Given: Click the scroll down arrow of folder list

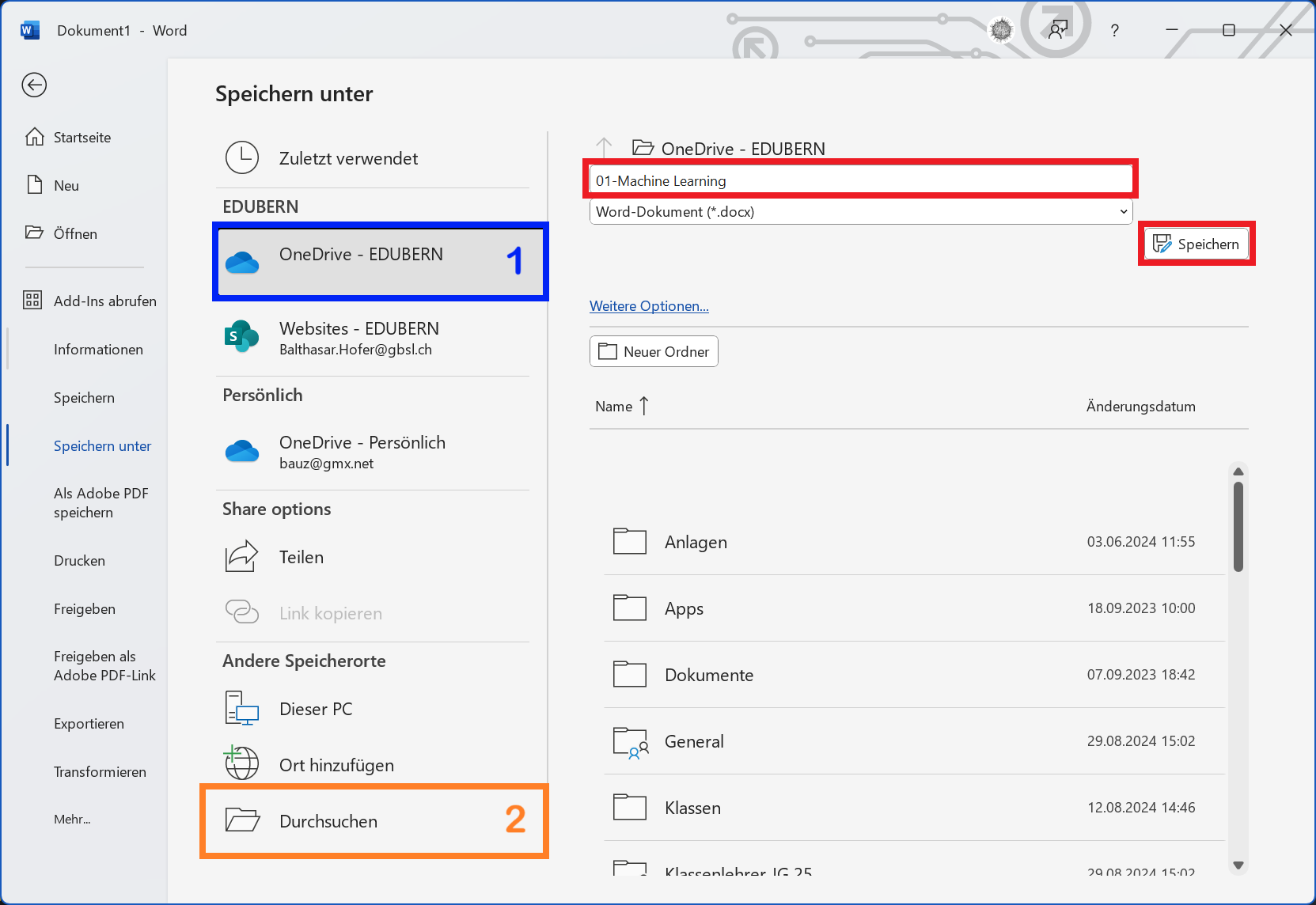Looking at the screenshot, I should click(1238, 865).
